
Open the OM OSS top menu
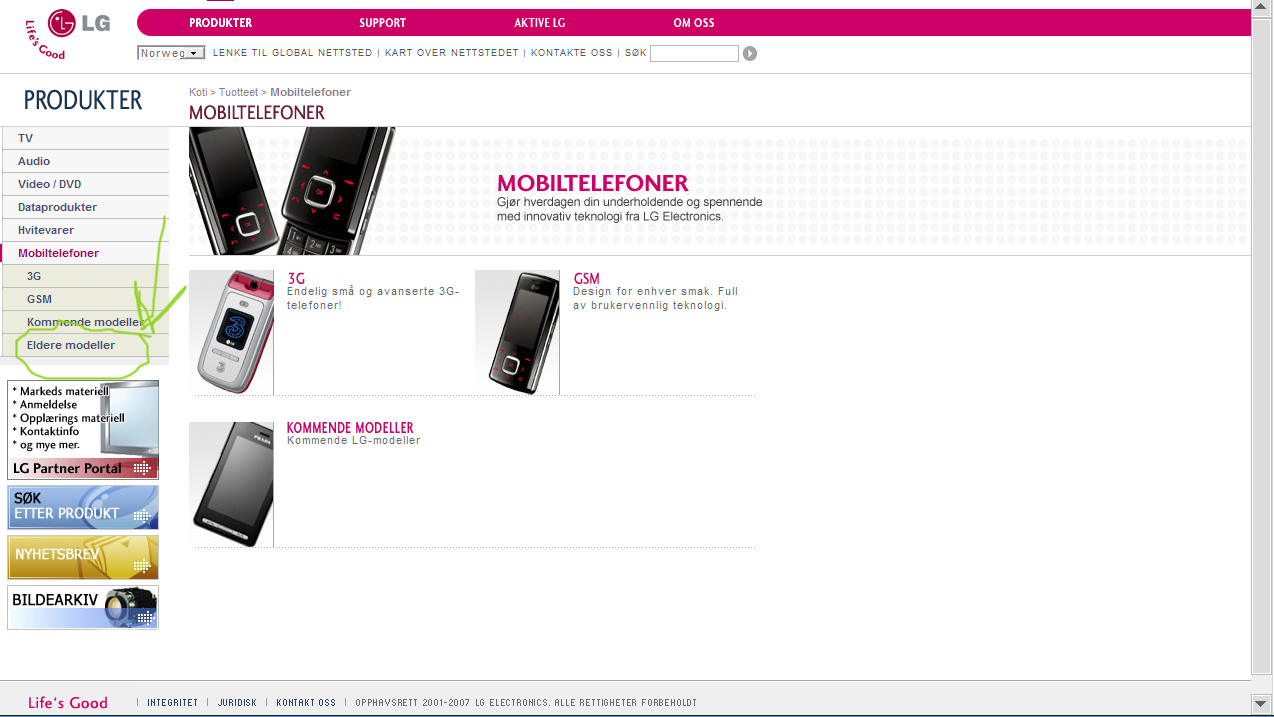pos(694,23)
